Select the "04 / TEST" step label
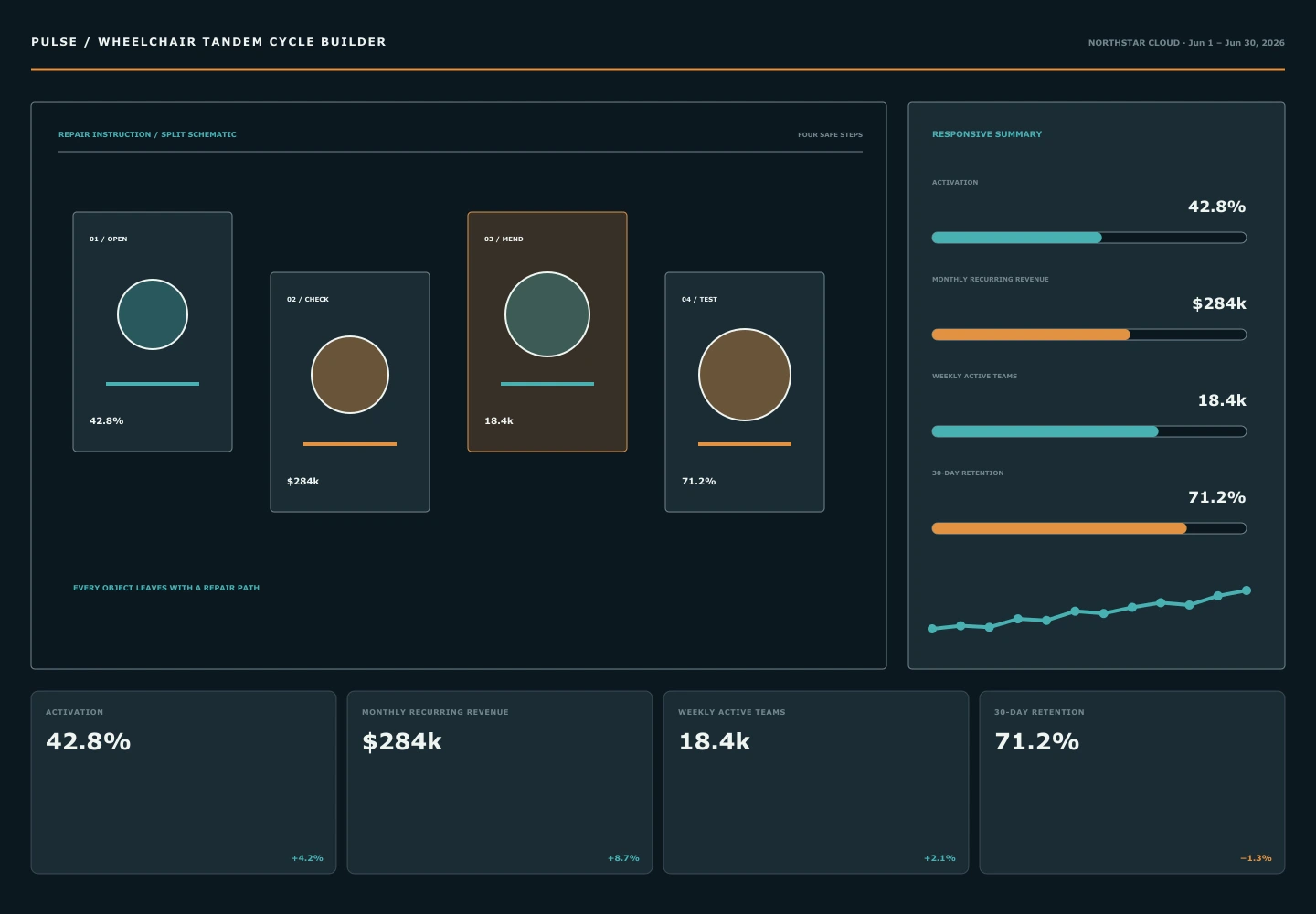 (x=699, y=300)
